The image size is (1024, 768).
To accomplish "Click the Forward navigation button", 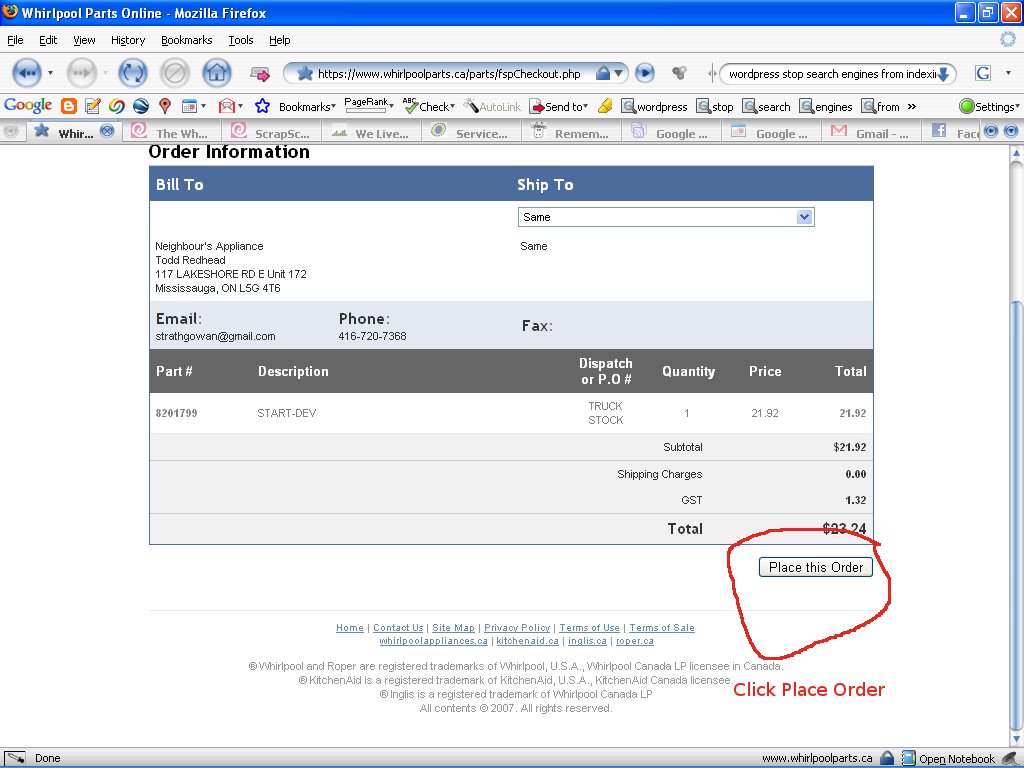I will [x=81, y=73].
